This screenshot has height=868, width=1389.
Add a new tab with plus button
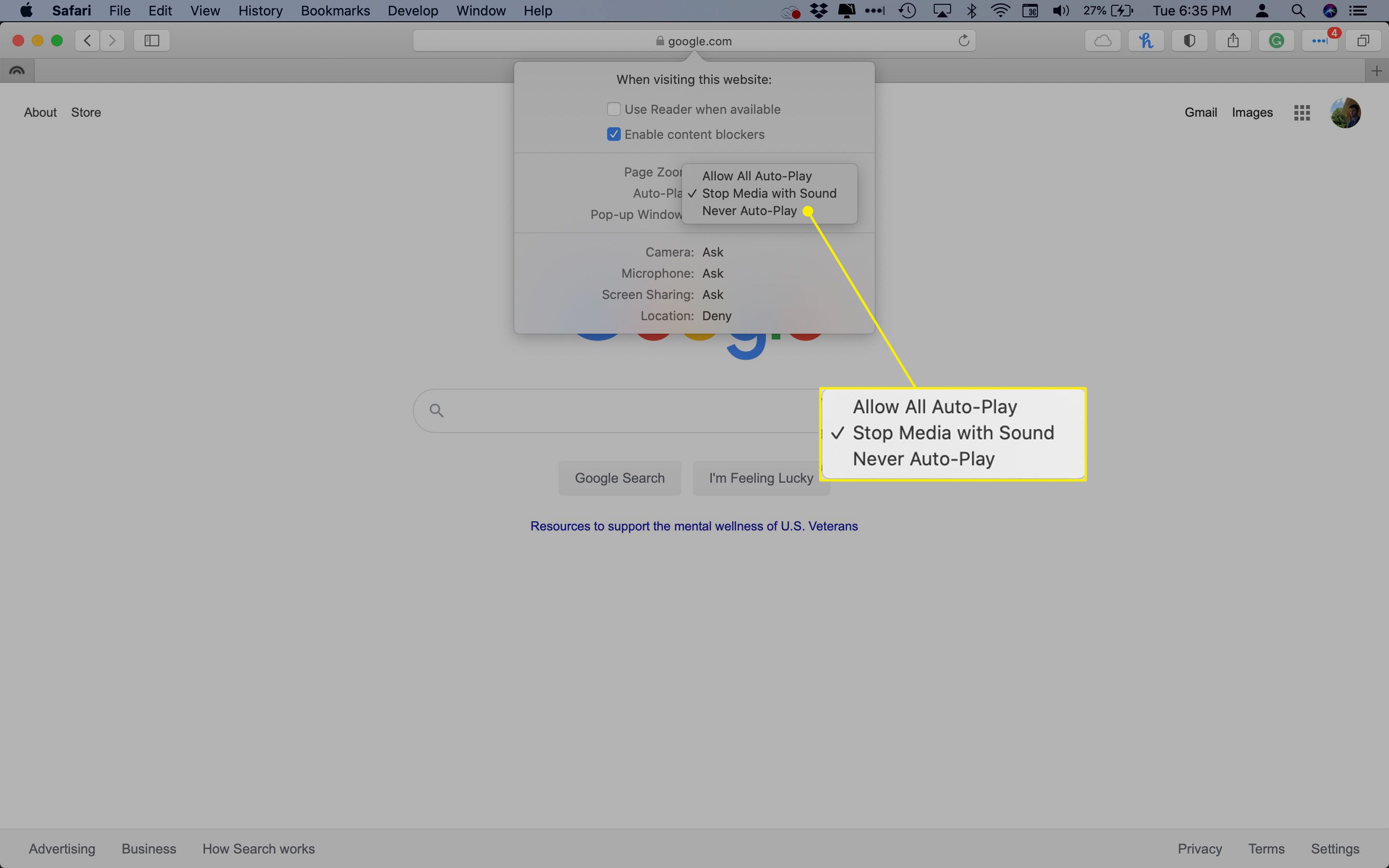tap(1376, 70)
